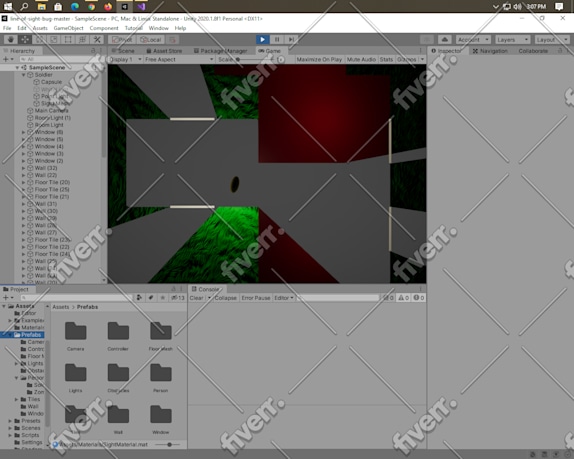Click the Favorites star icon in Project

(163, 298)
